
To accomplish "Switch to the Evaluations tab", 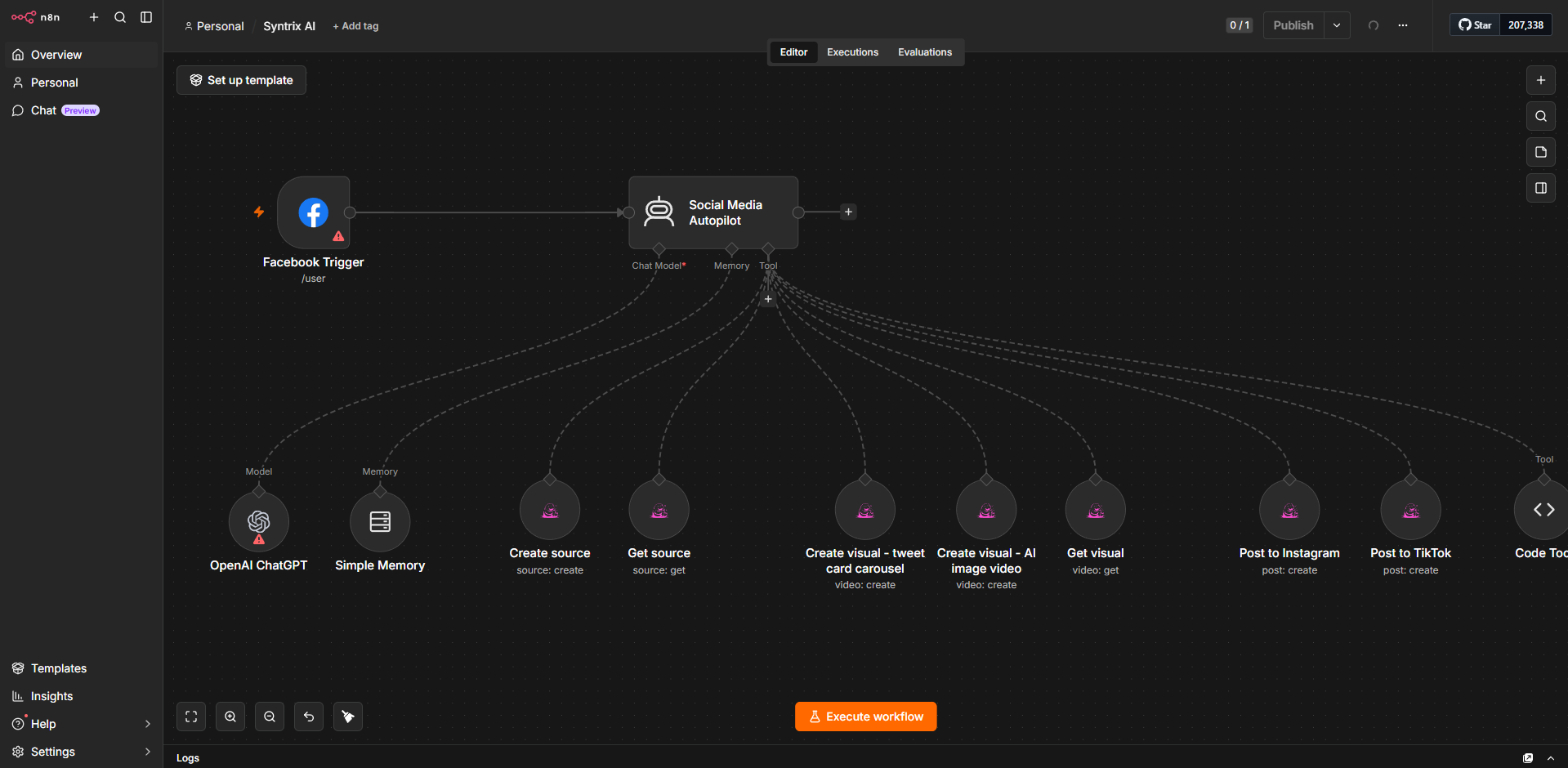I will [925, 52].
